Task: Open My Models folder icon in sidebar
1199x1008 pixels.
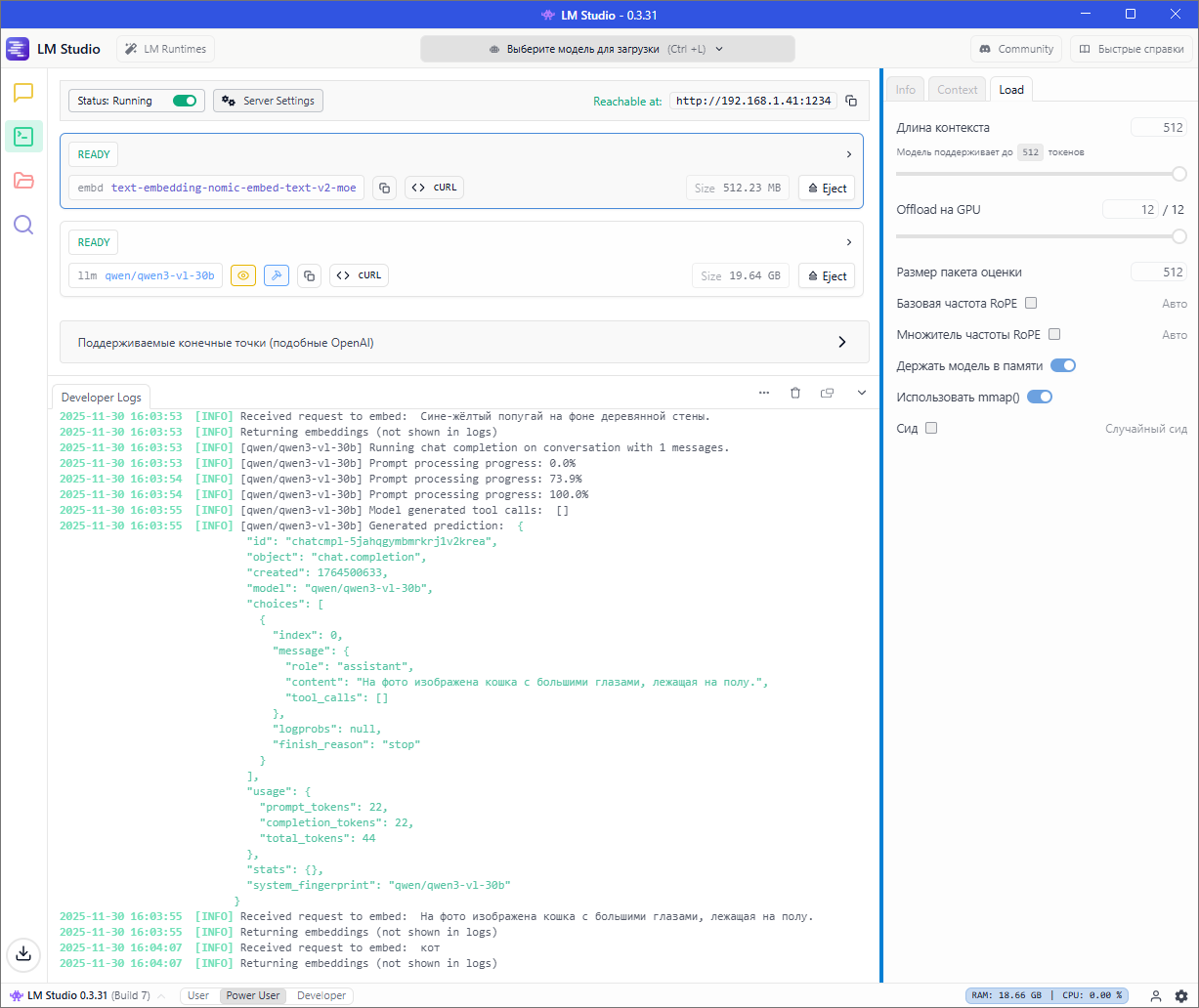Action: tap(23, 181)
